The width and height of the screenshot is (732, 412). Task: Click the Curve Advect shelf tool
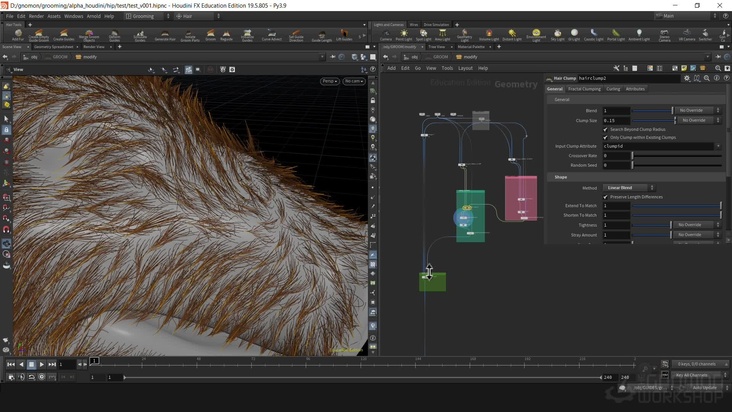coord(271,36)
